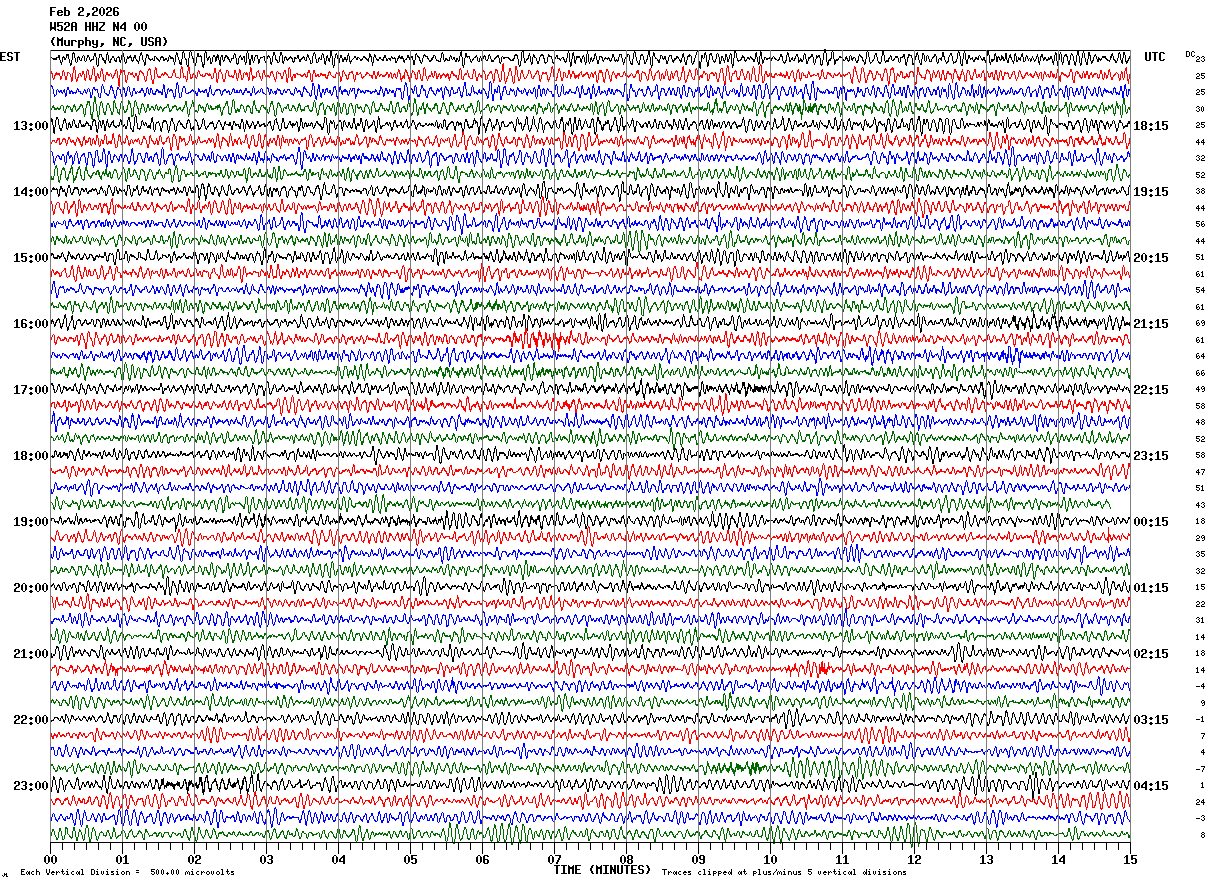The image size is (1210, 886).
Task: Click minute tick '02' on time axis
Action: tap(194, 859)
